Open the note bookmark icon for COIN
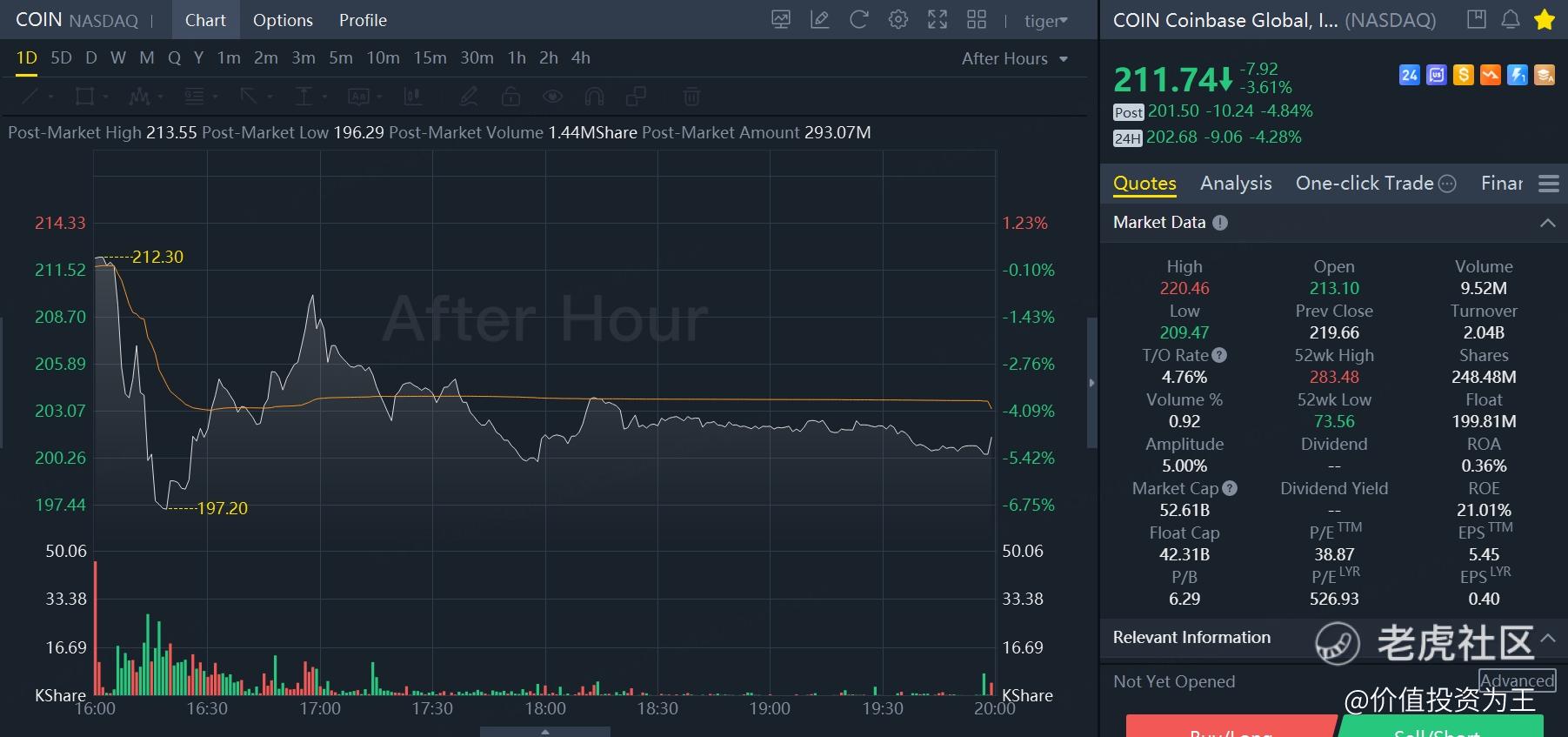 (x=1477, y=19)
